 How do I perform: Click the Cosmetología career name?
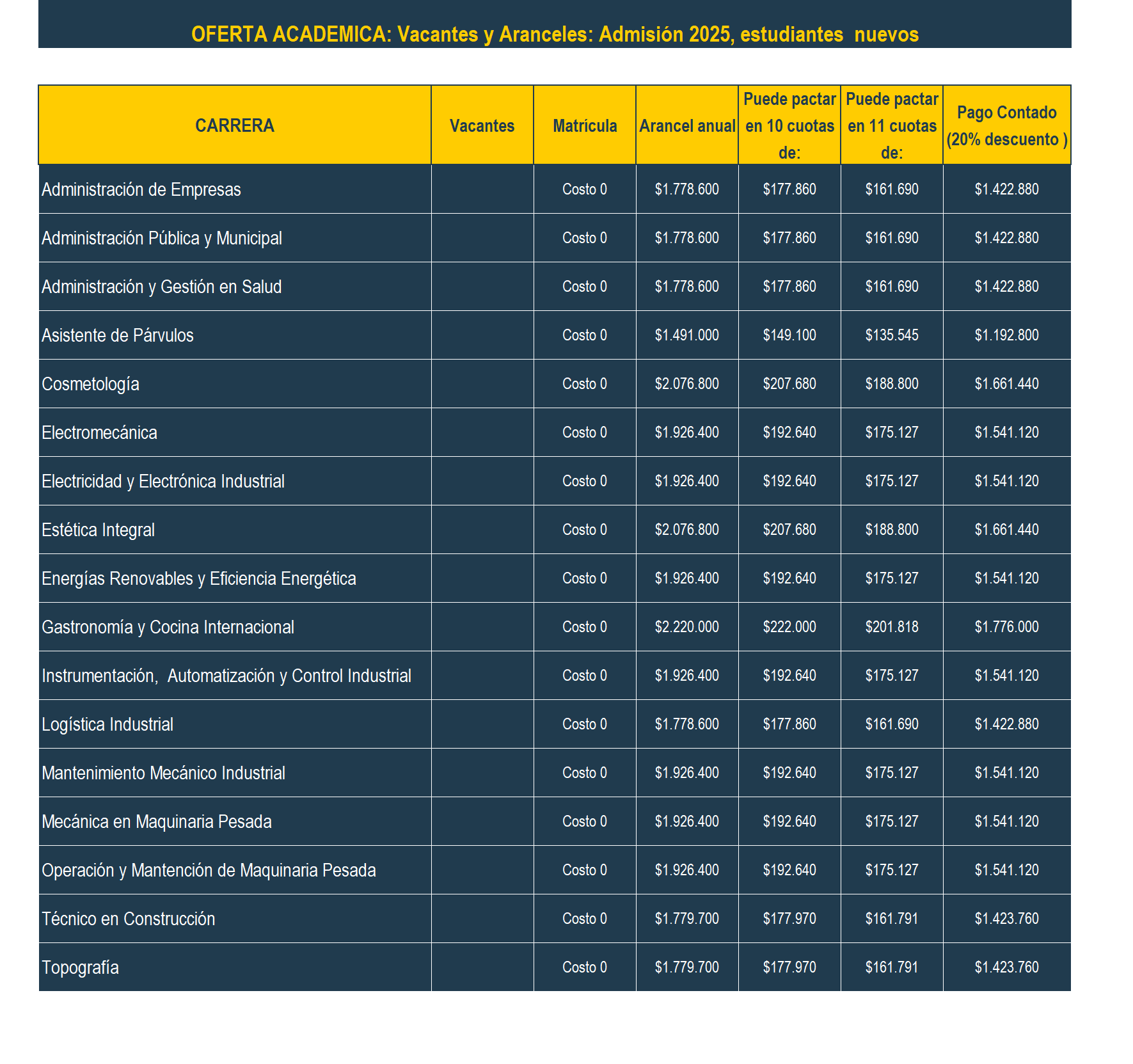point(90,384)
